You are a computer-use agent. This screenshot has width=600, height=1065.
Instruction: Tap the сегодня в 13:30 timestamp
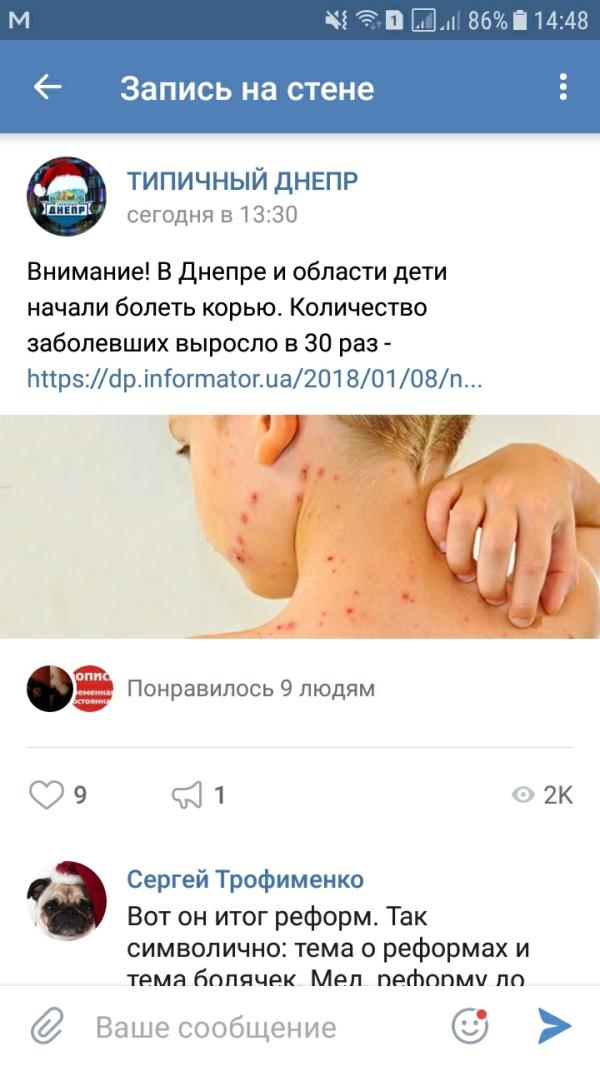(x=212, y=215)
